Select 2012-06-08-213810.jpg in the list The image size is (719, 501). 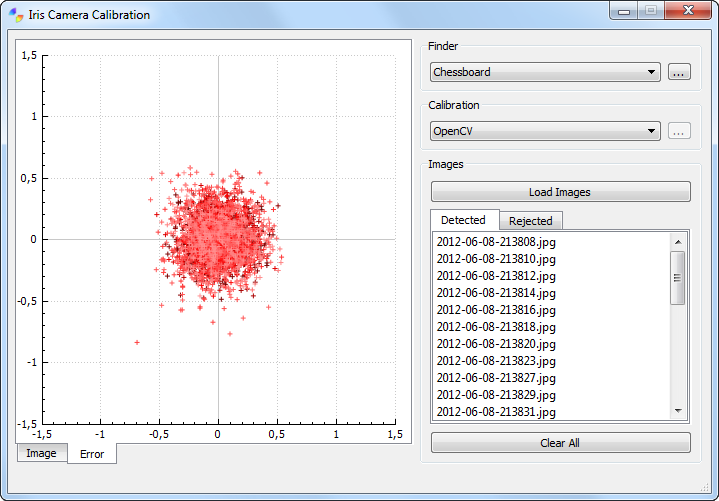(x=552, y=259)
